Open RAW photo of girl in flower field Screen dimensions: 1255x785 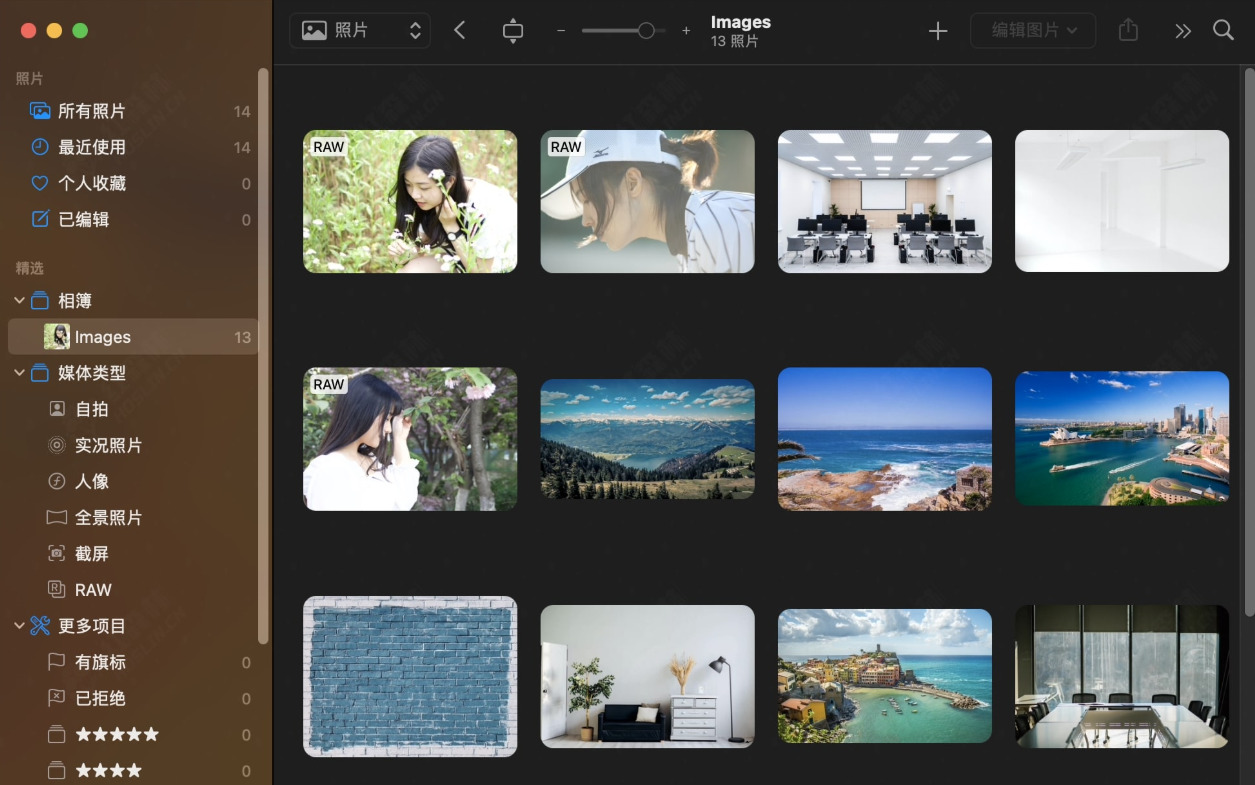410,201
